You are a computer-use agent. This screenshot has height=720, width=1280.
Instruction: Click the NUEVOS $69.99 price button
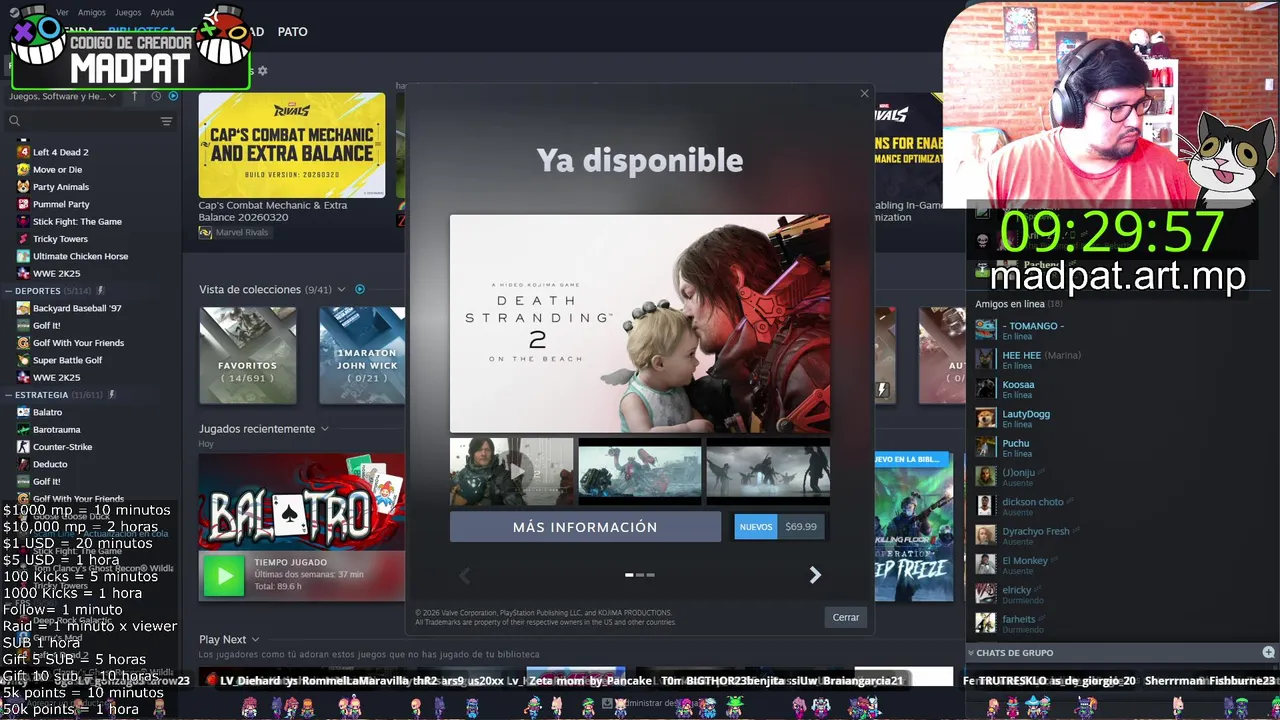779,527
